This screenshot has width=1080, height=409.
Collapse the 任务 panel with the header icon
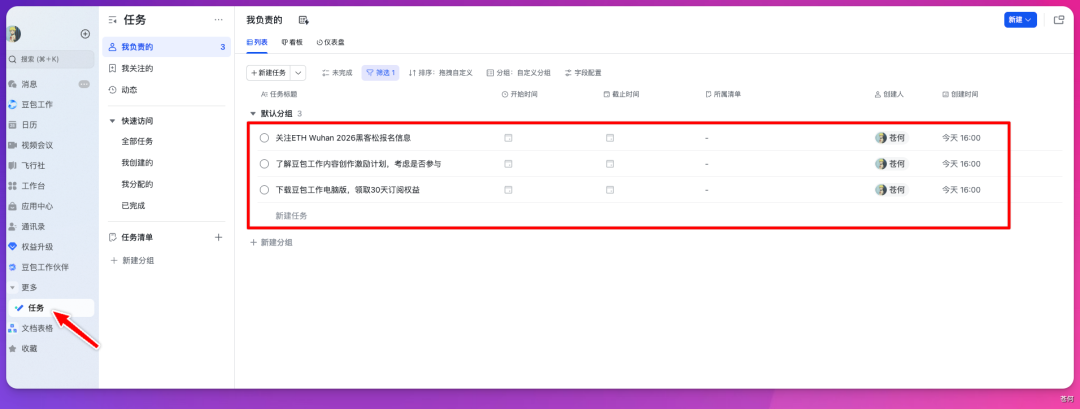coord(113,20)
